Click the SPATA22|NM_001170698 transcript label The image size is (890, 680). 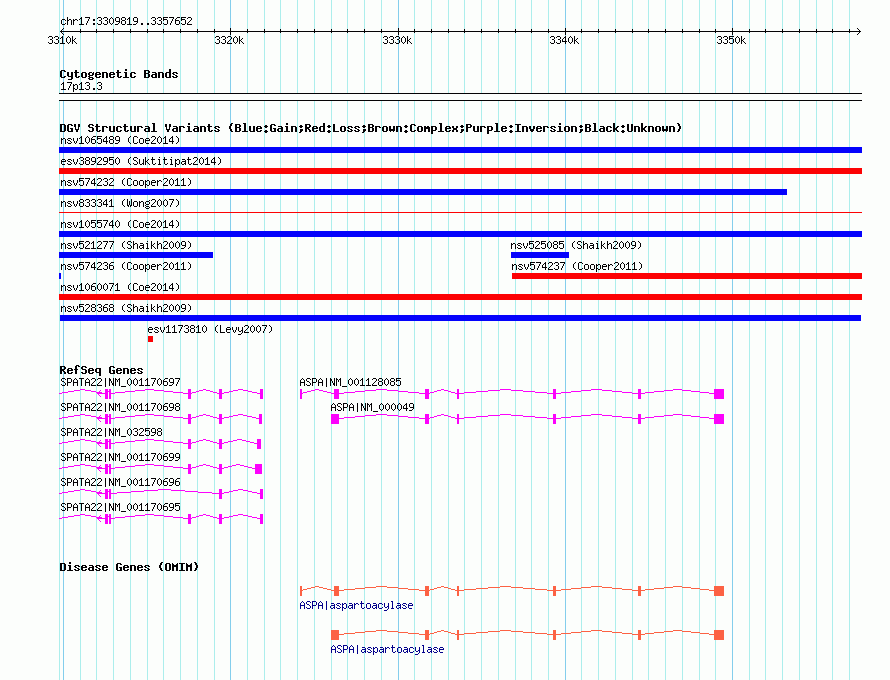tap(120, 407)
